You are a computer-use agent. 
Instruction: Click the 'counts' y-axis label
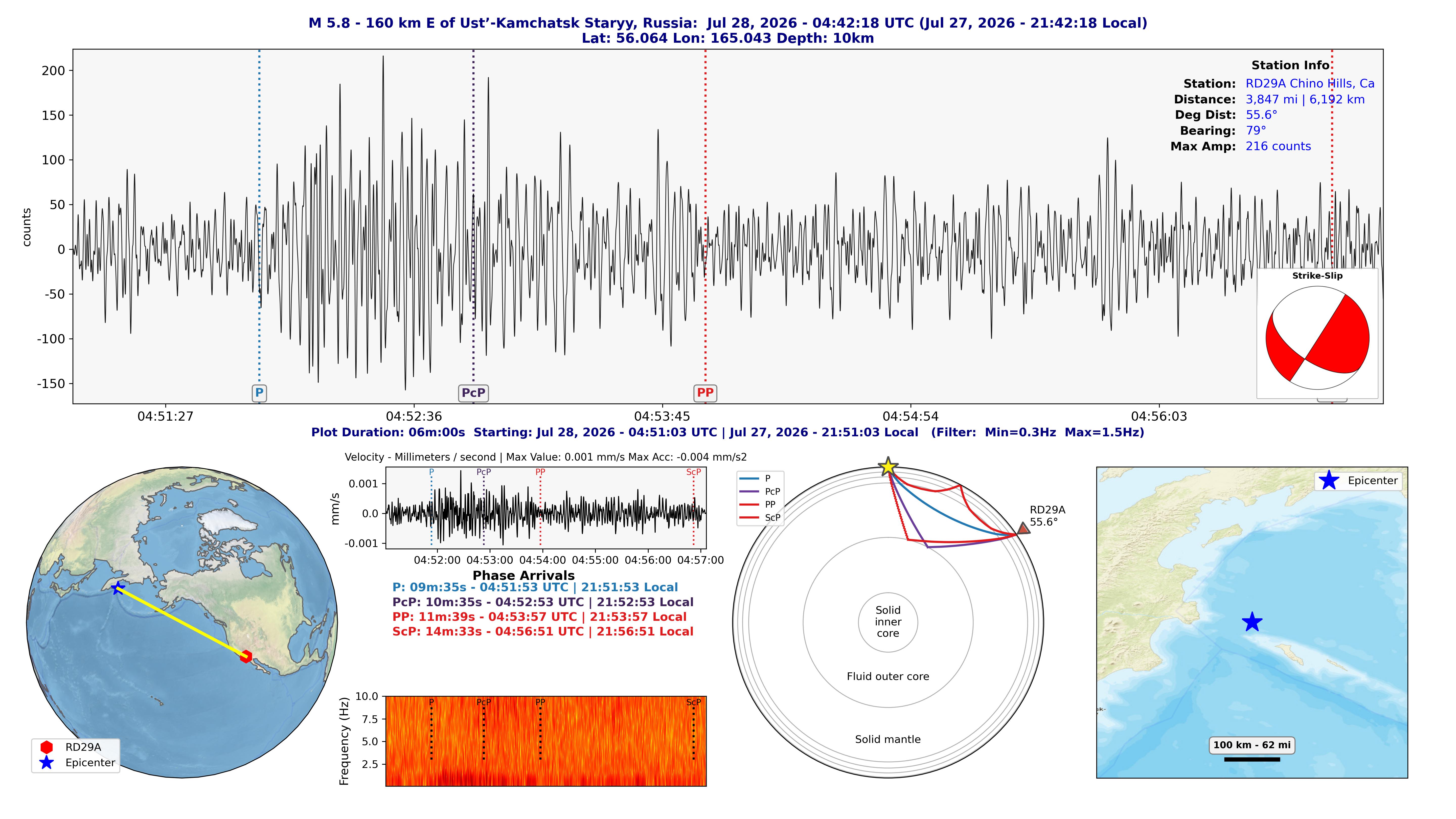click(27, 227)
